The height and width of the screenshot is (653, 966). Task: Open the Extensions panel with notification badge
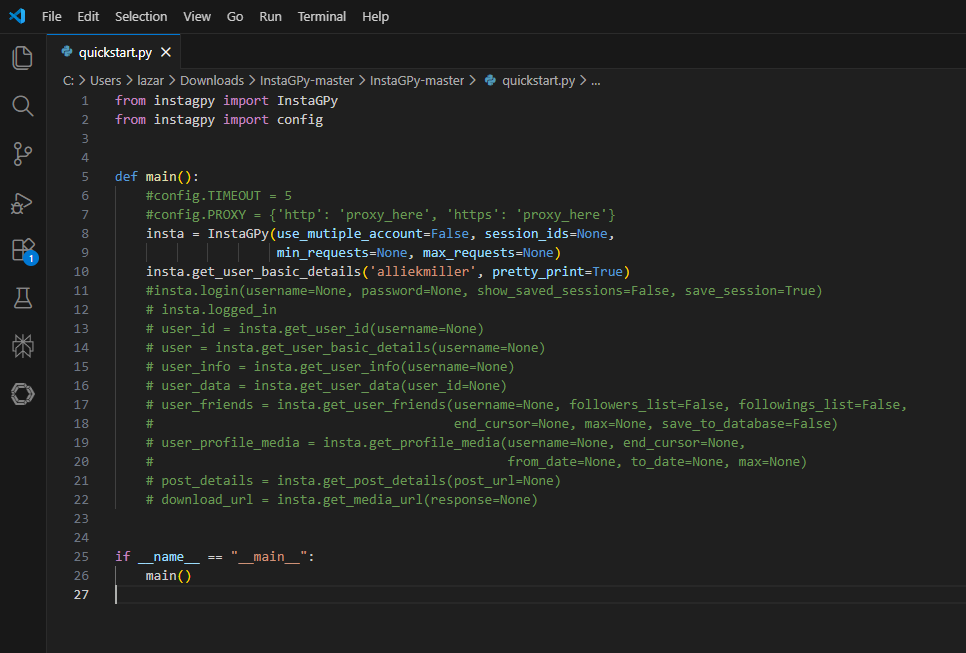tap(22, 251)
